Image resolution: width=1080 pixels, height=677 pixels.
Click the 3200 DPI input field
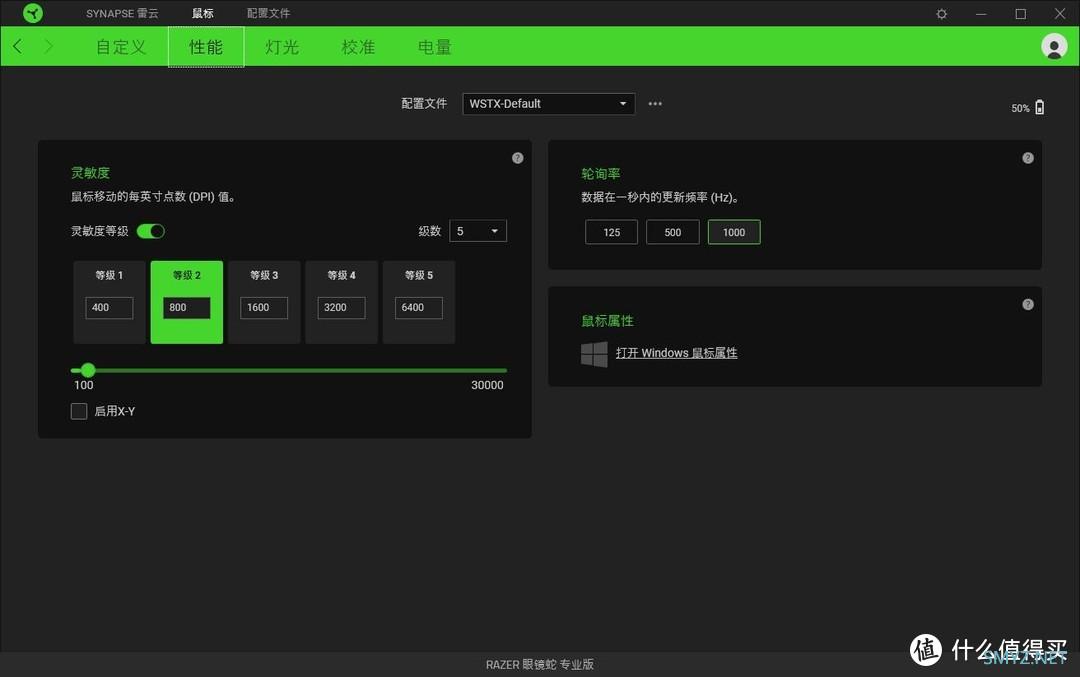coord(342,308)
